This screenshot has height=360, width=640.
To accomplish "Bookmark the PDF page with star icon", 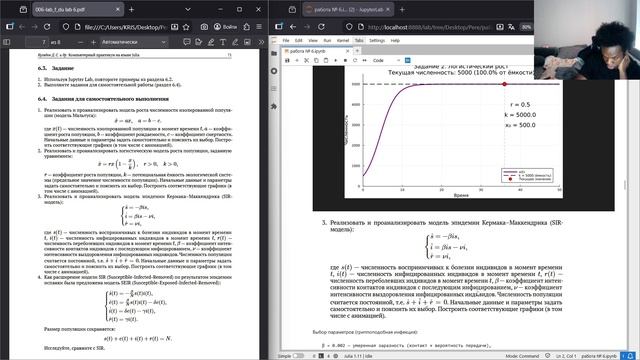I will pyautogui.click(x=186, y=27).
